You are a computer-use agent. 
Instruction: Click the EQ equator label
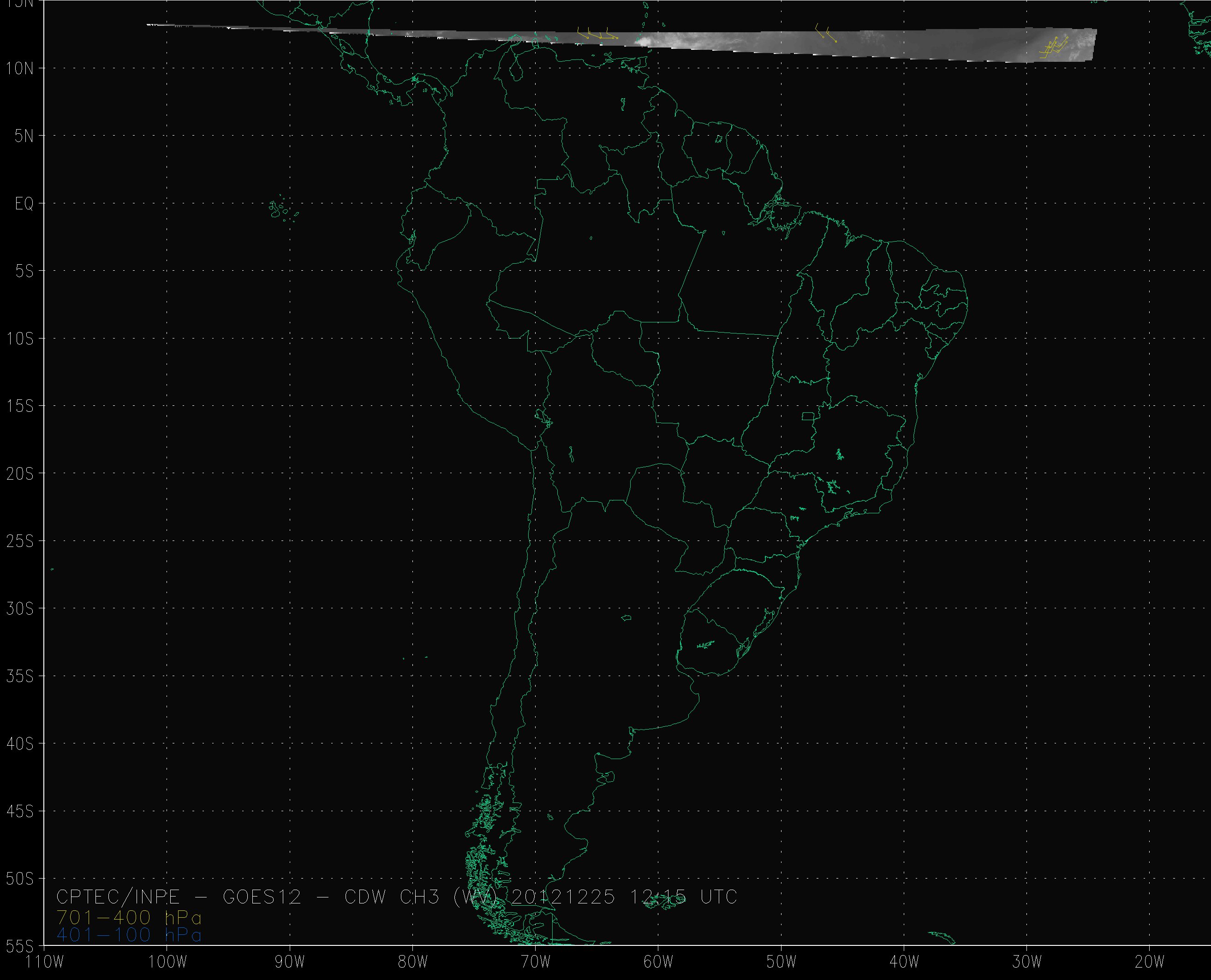tap(24, 204)
